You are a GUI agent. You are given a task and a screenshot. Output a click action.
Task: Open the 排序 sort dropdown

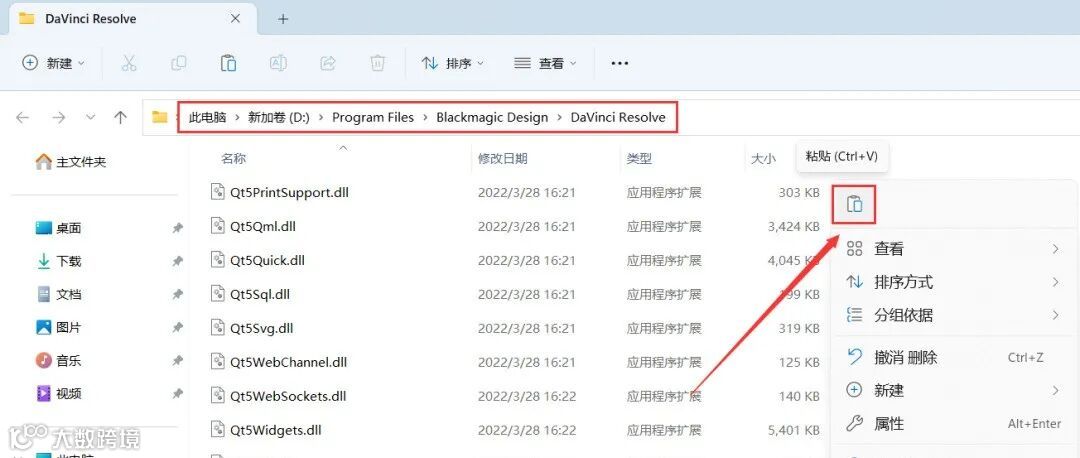(x=453, y=63)
